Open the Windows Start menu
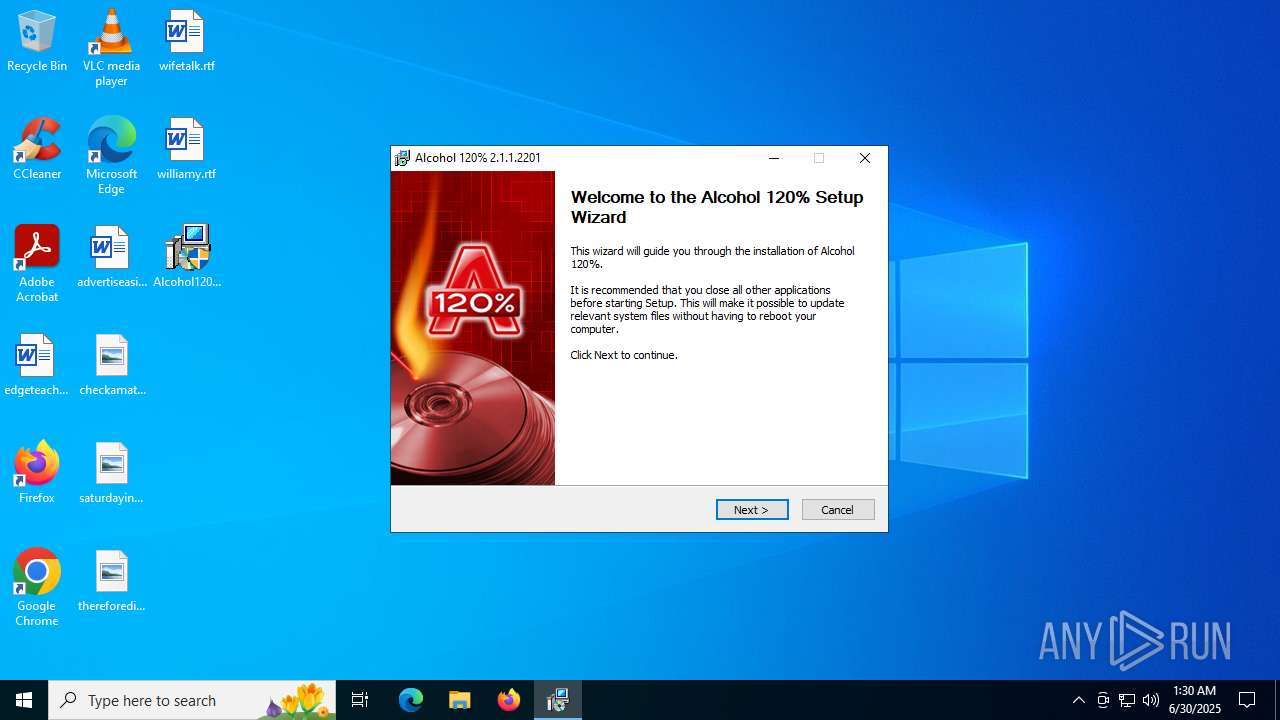The width and height of the screenshot is (1280, 720). click(x=24, y=700)
